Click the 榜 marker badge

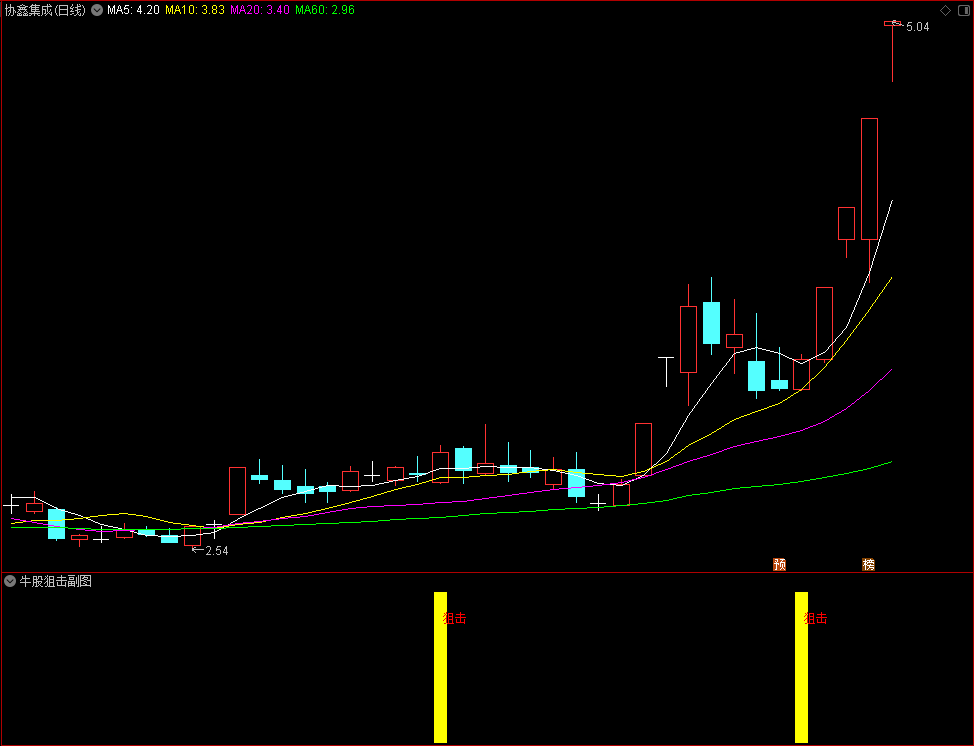pyautogui.click(x=868, y=564)
